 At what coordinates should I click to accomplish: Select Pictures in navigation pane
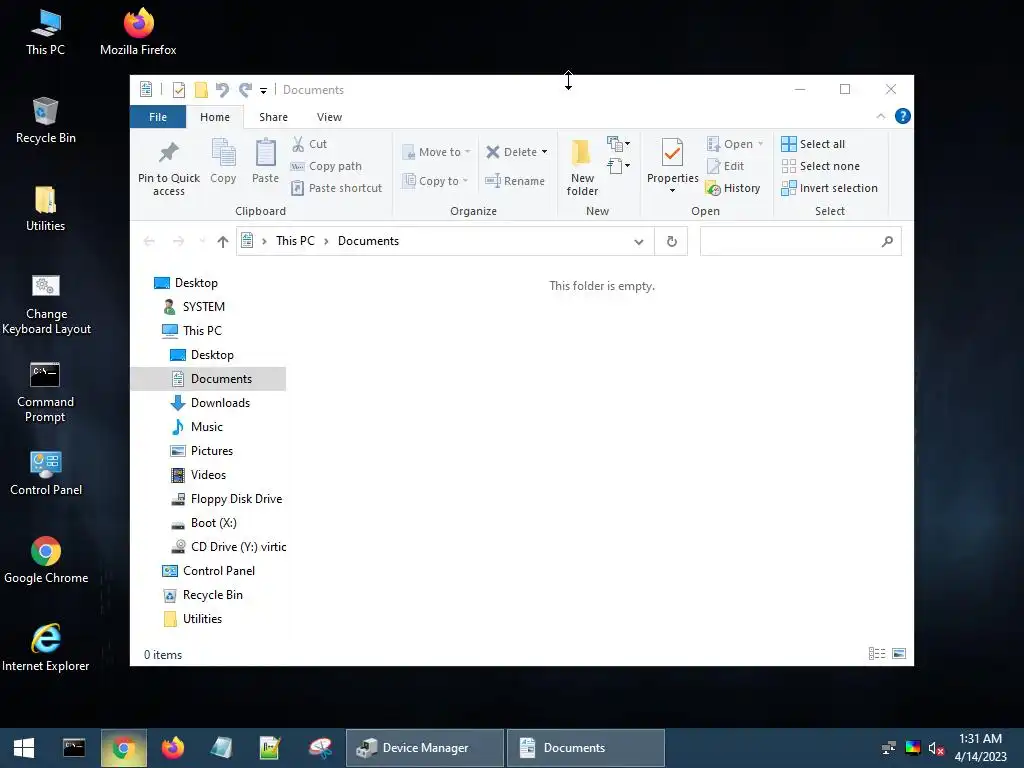pos(212,451)
